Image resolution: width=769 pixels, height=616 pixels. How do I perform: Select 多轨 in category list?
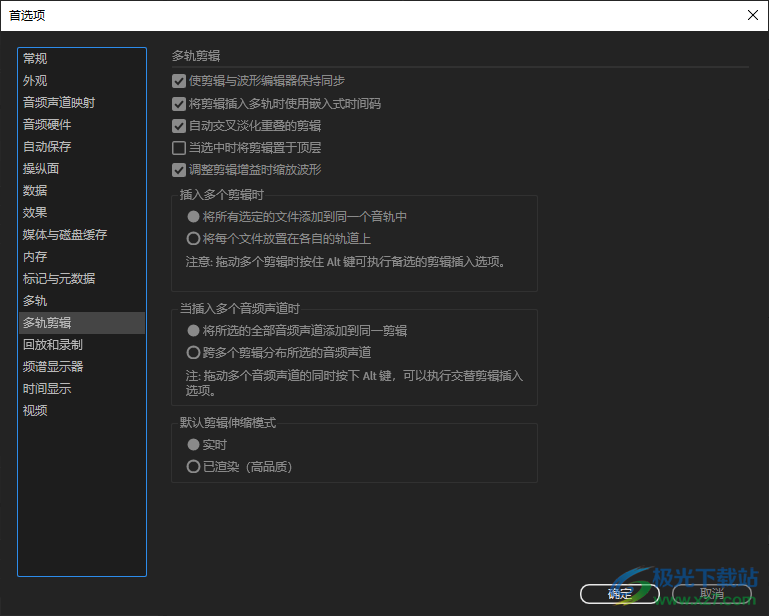(x=82, y=301)
